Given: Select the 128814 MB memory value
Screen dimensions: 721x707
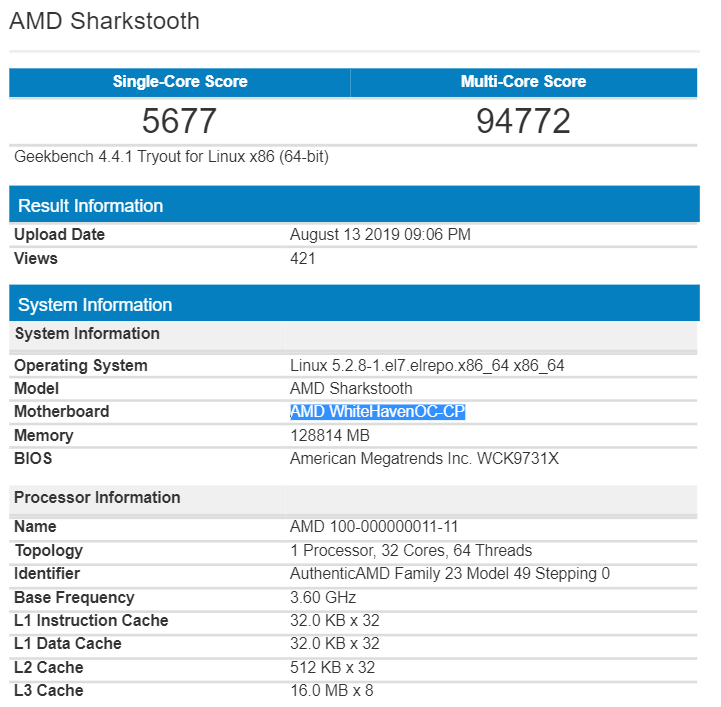Looking at the screenshot, I should 330,435.
